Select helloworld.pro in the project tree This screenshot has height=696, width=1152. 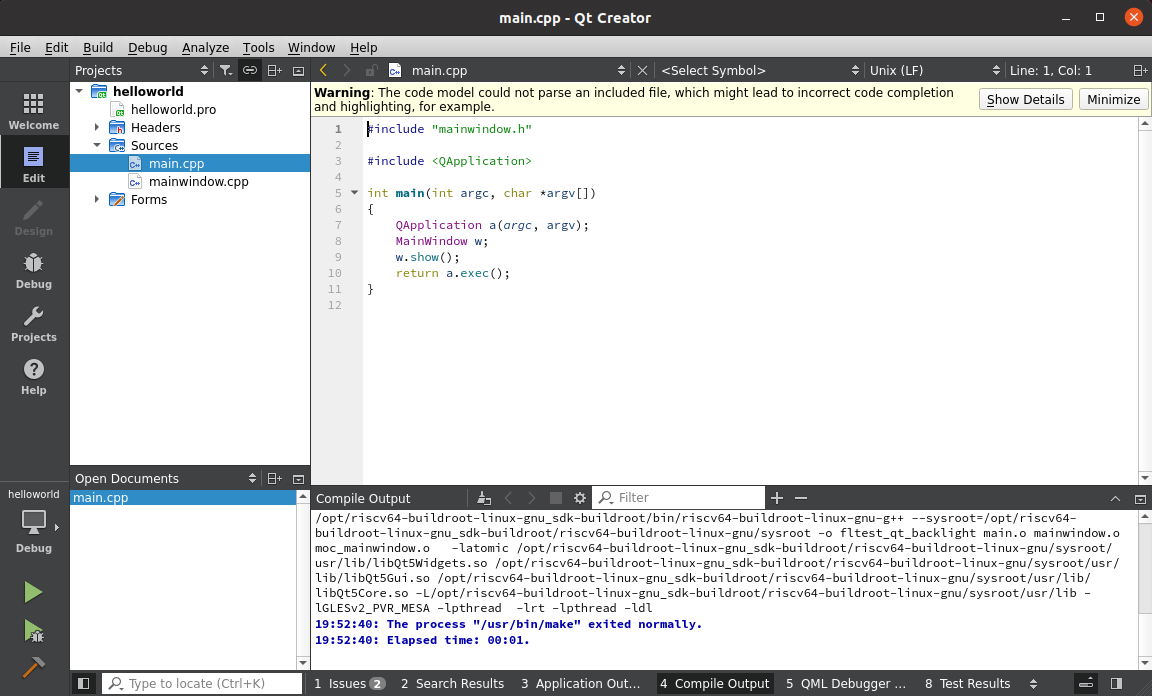tap(173, 110)
